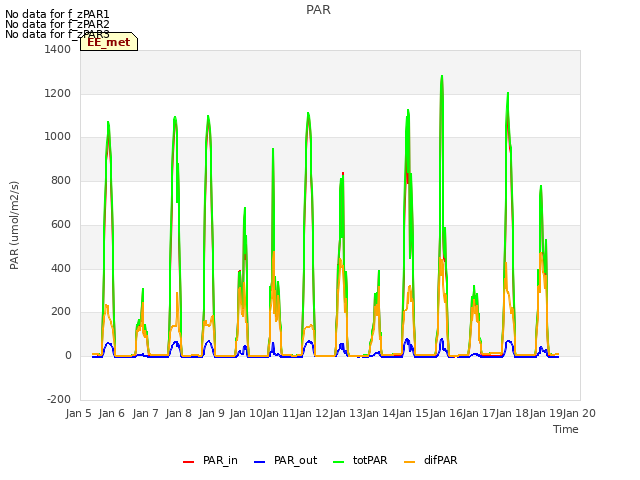640x480 pixels.
Task: Click the Time x-axis label
Action: point(565,429)
